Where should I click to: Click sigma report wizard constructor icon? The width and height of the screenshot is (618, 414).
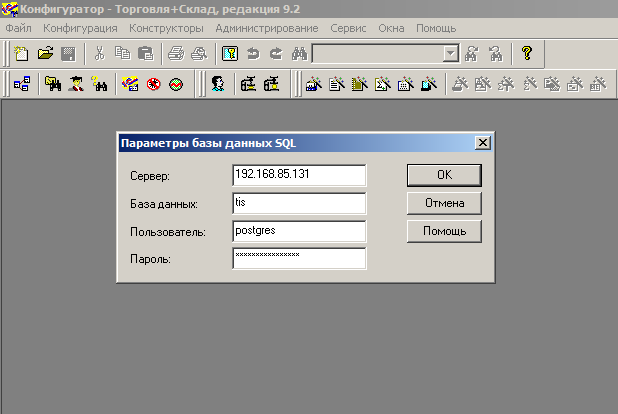pos(383,84)
